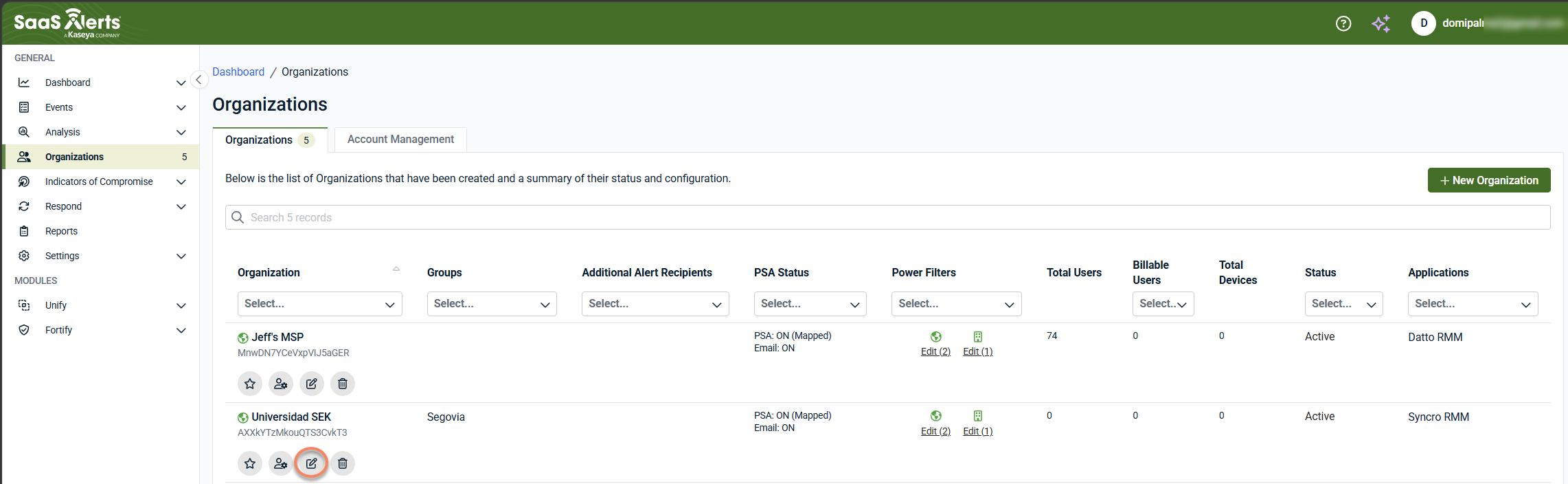
Task: Click the Respond refresh icon in sidebar
Action: [x=24, y=206]
